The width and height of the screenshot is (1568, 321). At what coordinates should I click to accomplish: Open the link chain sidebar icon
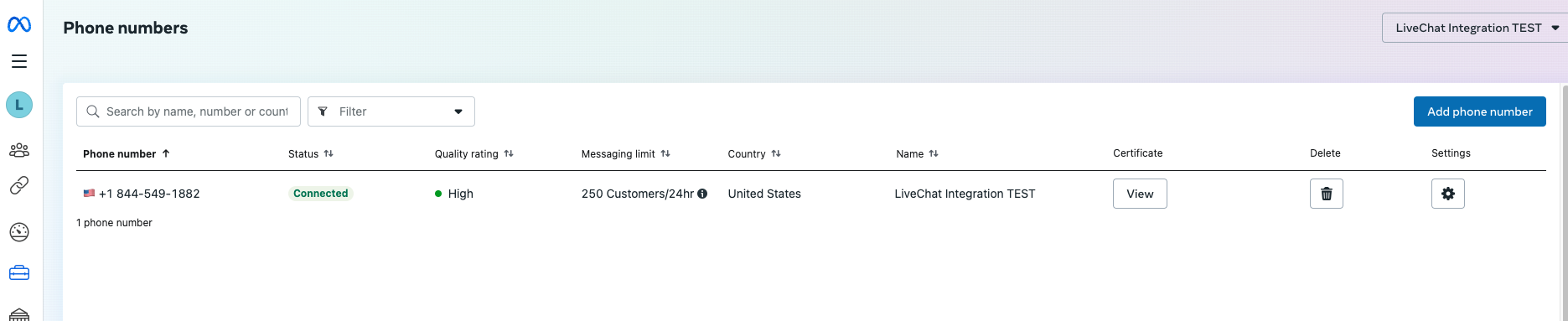click(19, 185)
